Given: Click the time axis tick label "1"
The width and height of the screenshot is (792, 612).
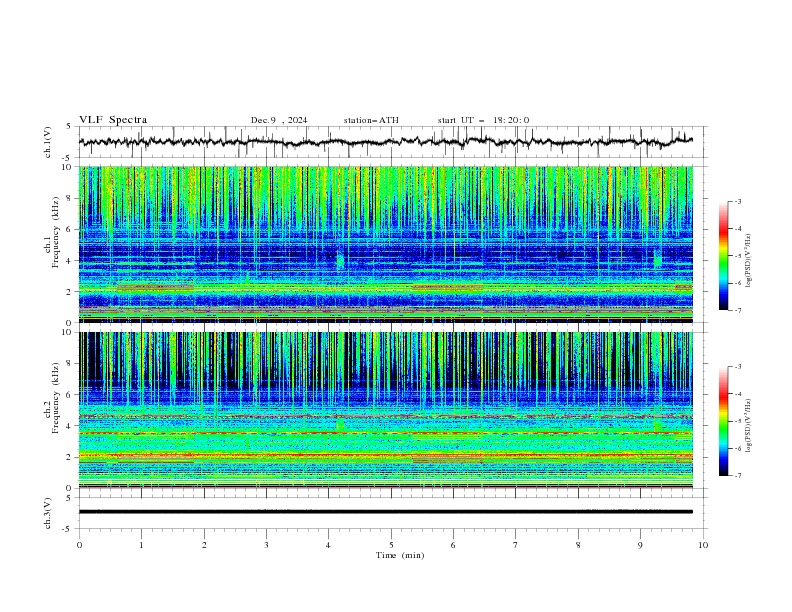Looking at the screenshot, I should pyautogui.click(x=141, y=545).
